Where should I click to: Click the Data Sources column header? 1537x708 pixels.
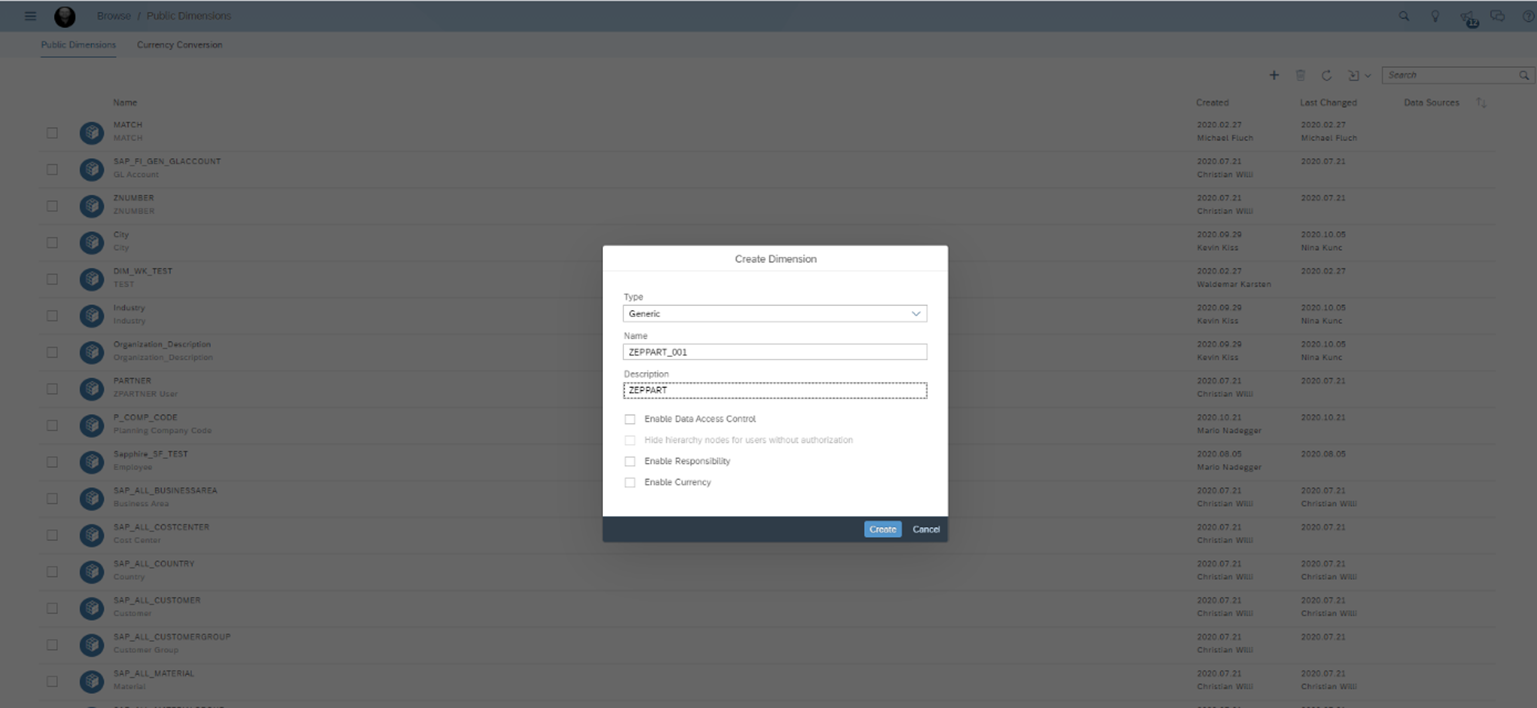1431,103
